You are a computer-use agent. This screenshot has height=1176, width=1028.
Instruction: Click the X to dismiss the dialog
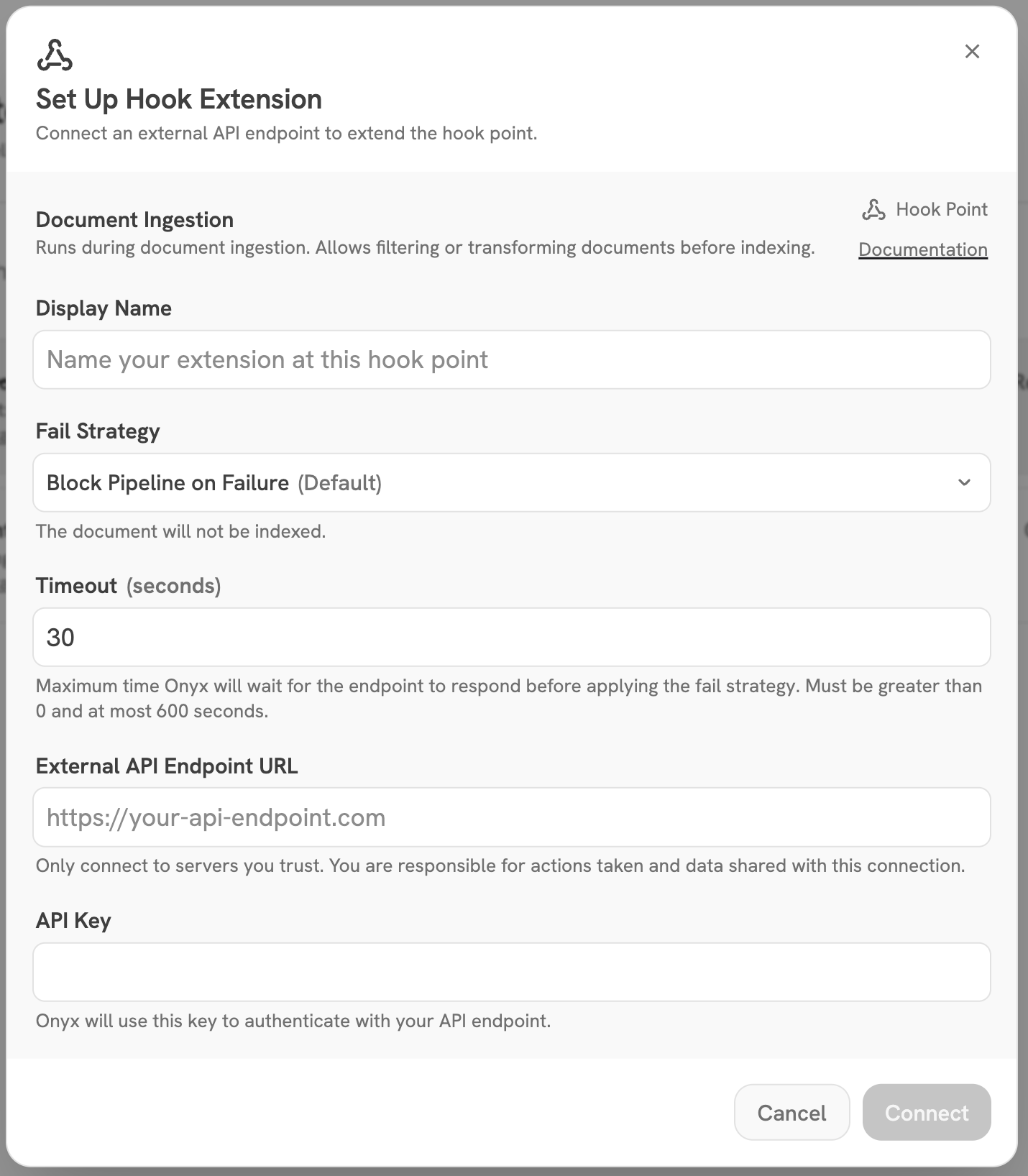pyautogui.click(x=973, y=51)
